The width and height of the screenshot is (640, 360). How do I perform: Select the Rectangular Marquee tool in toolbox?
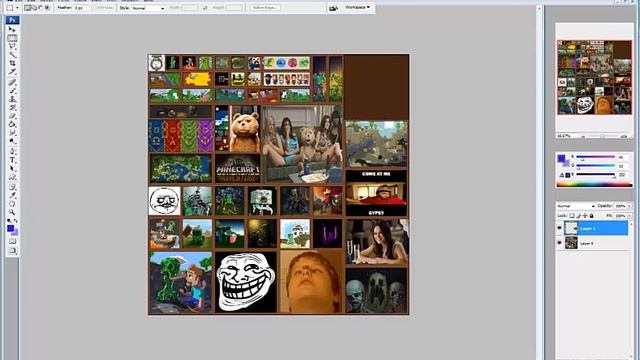[x=12, y=38]
